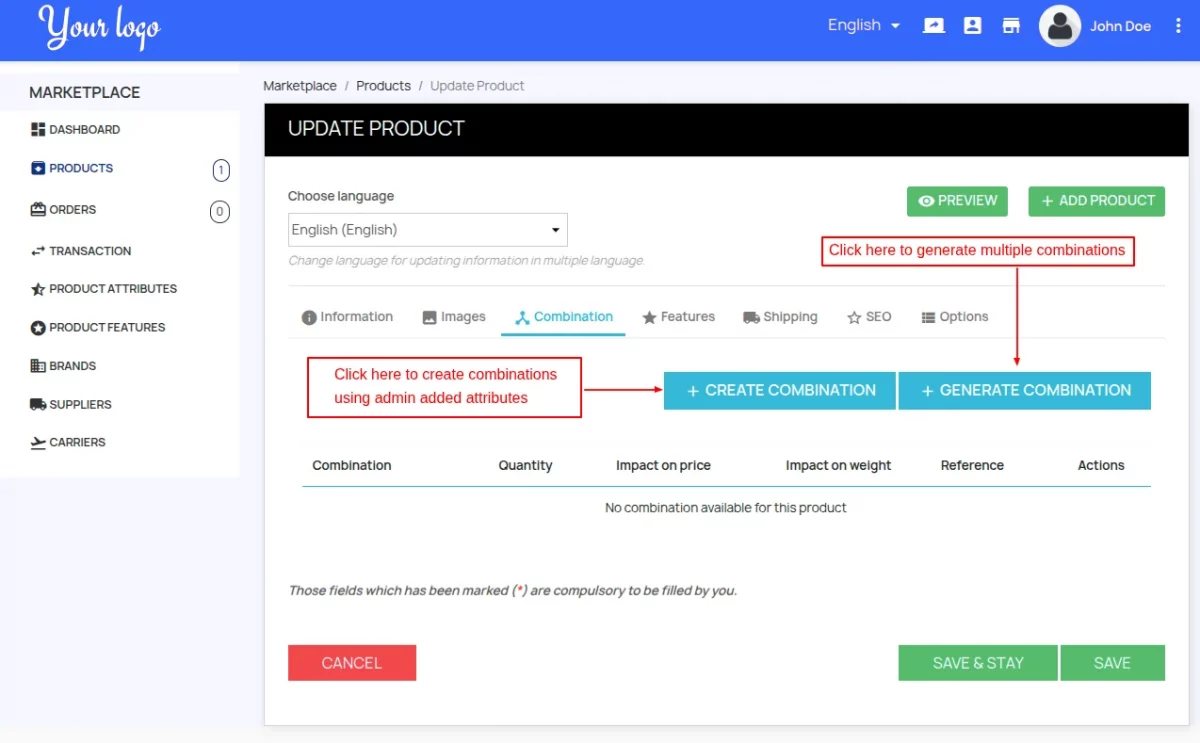Click the Reference column header
The height and width of the screenshot is (743, 1200).
coord(972,466)
